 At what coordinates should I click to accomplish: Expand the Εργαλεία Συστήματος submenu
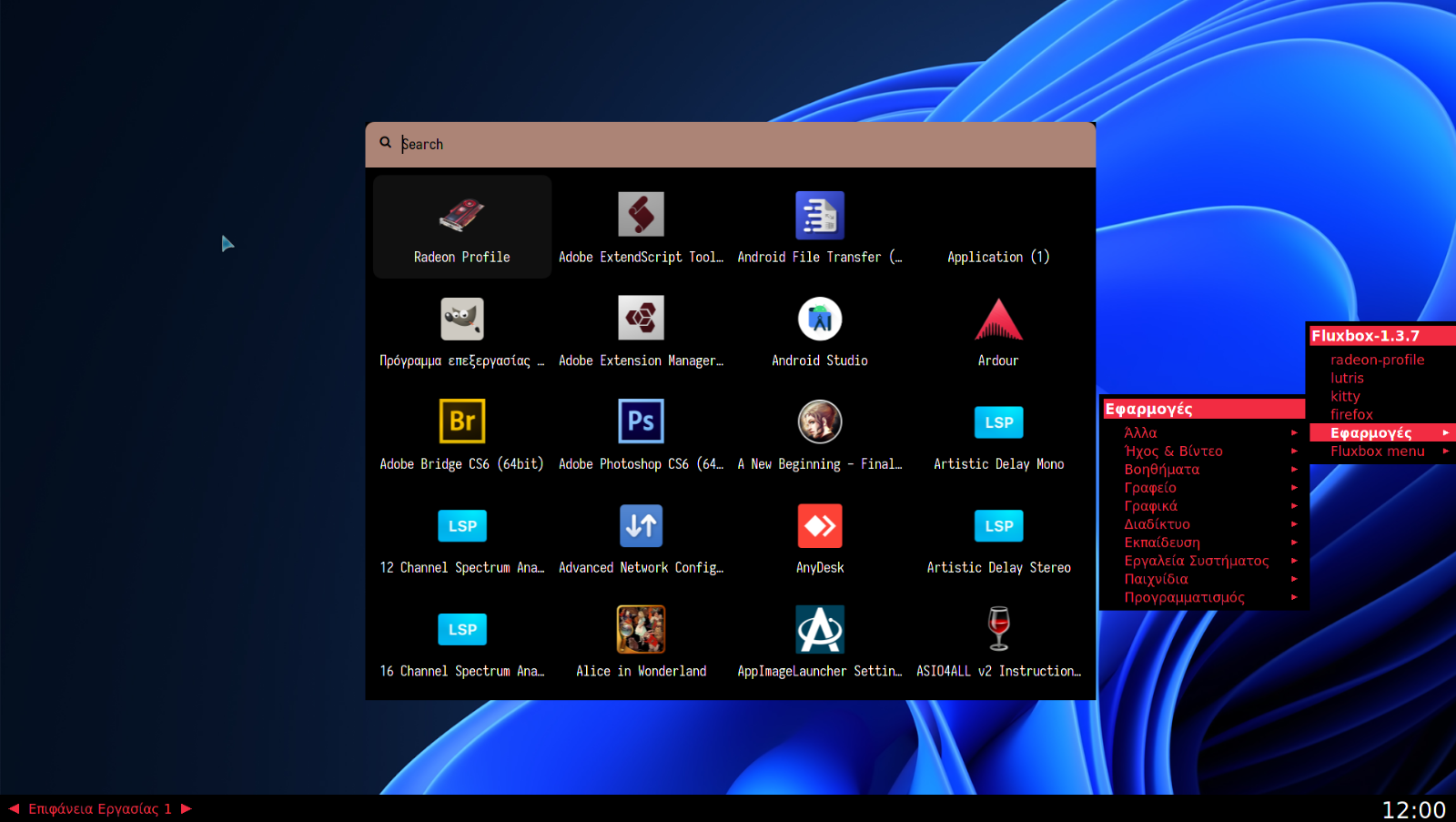click(x=1202, y=560)
